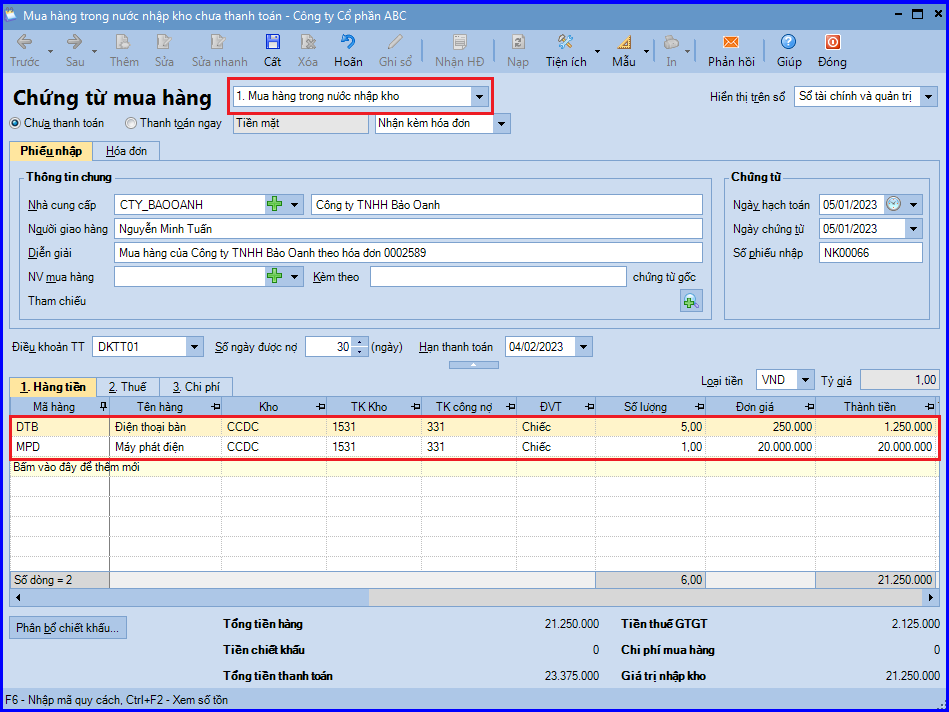Expand the NV mua hàng dropdown arrow

[295, 277]
